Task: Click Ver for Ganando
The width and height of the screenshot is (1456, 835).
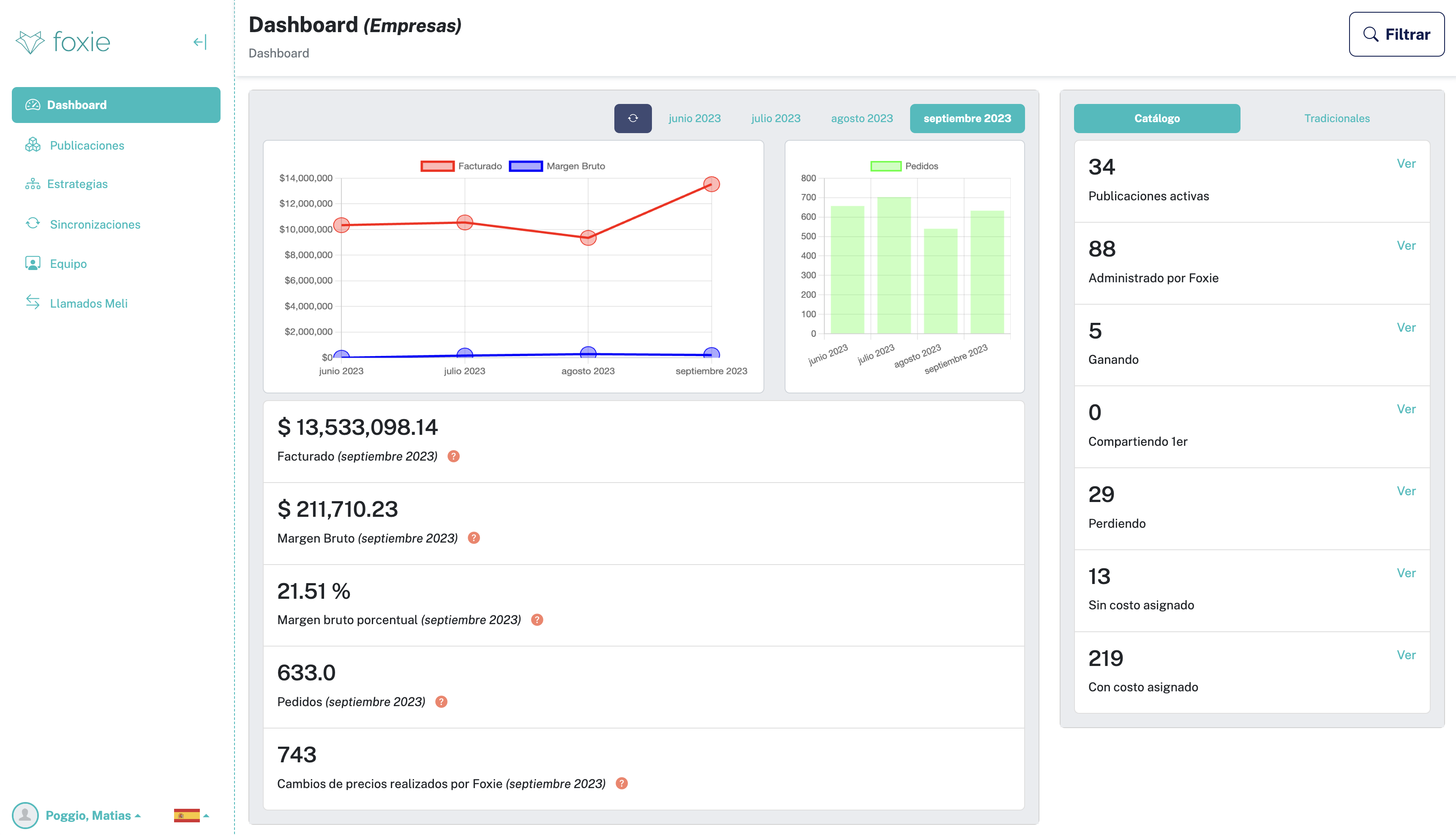Action: [x=1406, y=328]
